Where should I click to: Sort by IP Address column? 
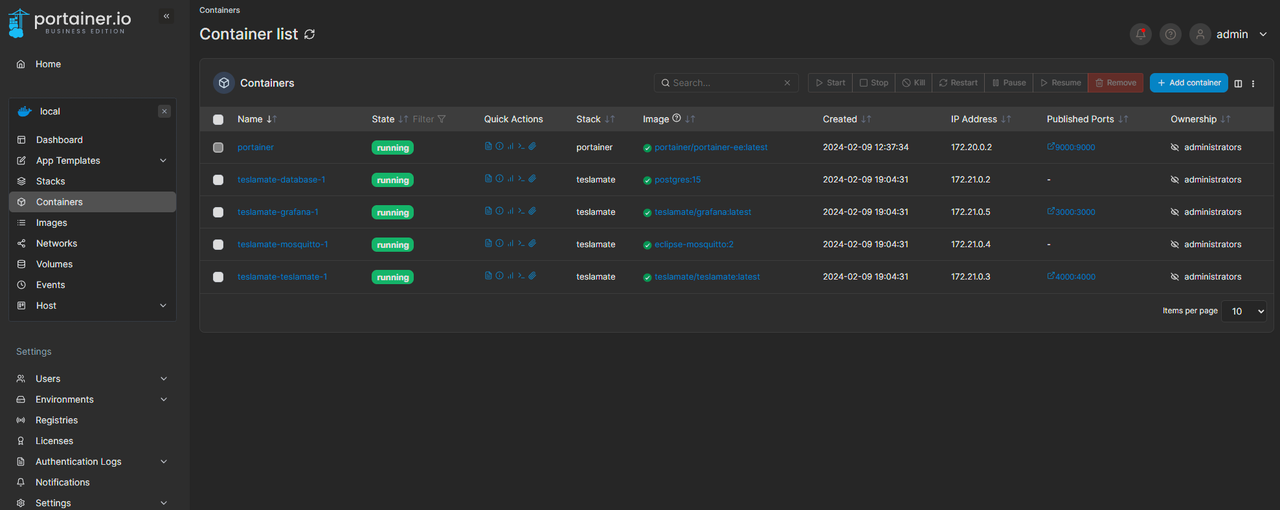pyautogui.click(x=981, y=119)
